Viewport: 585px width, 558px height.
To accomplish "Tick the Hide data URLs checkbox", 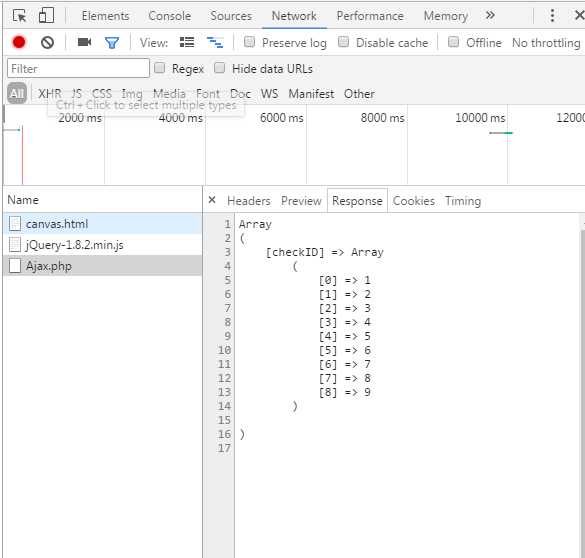I will pos(219,68).
